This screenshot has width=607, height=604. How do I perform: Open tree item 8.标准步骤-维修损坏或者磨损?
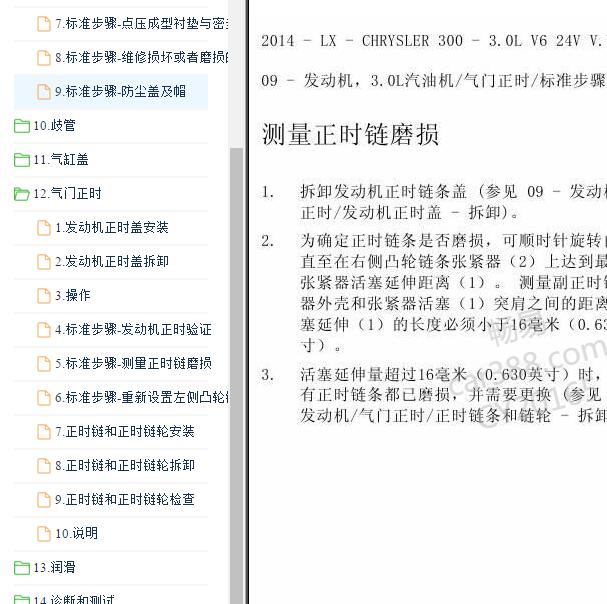(x=142, y=58)
